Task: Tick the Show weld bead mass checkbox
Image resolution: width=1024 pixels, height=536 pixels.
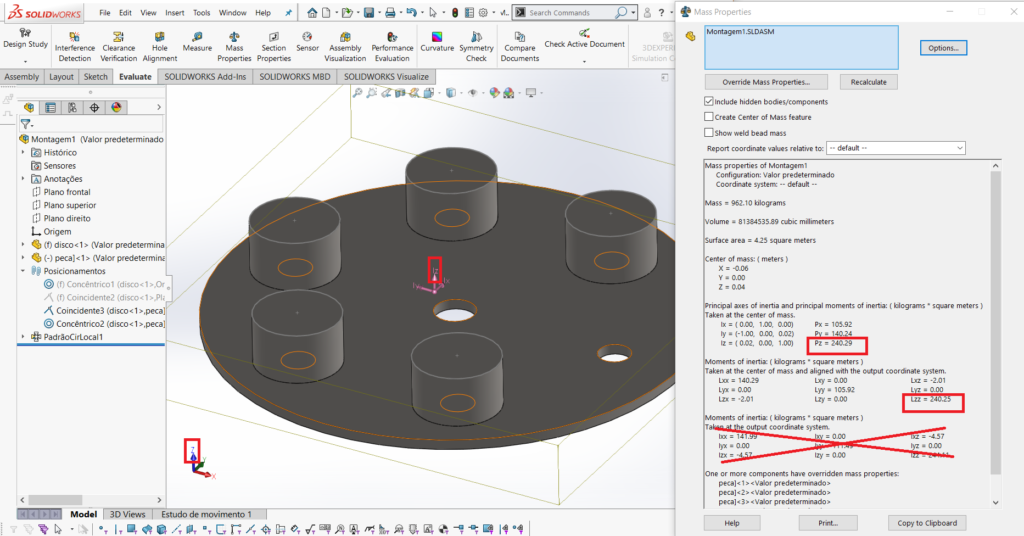Action: 709,132
